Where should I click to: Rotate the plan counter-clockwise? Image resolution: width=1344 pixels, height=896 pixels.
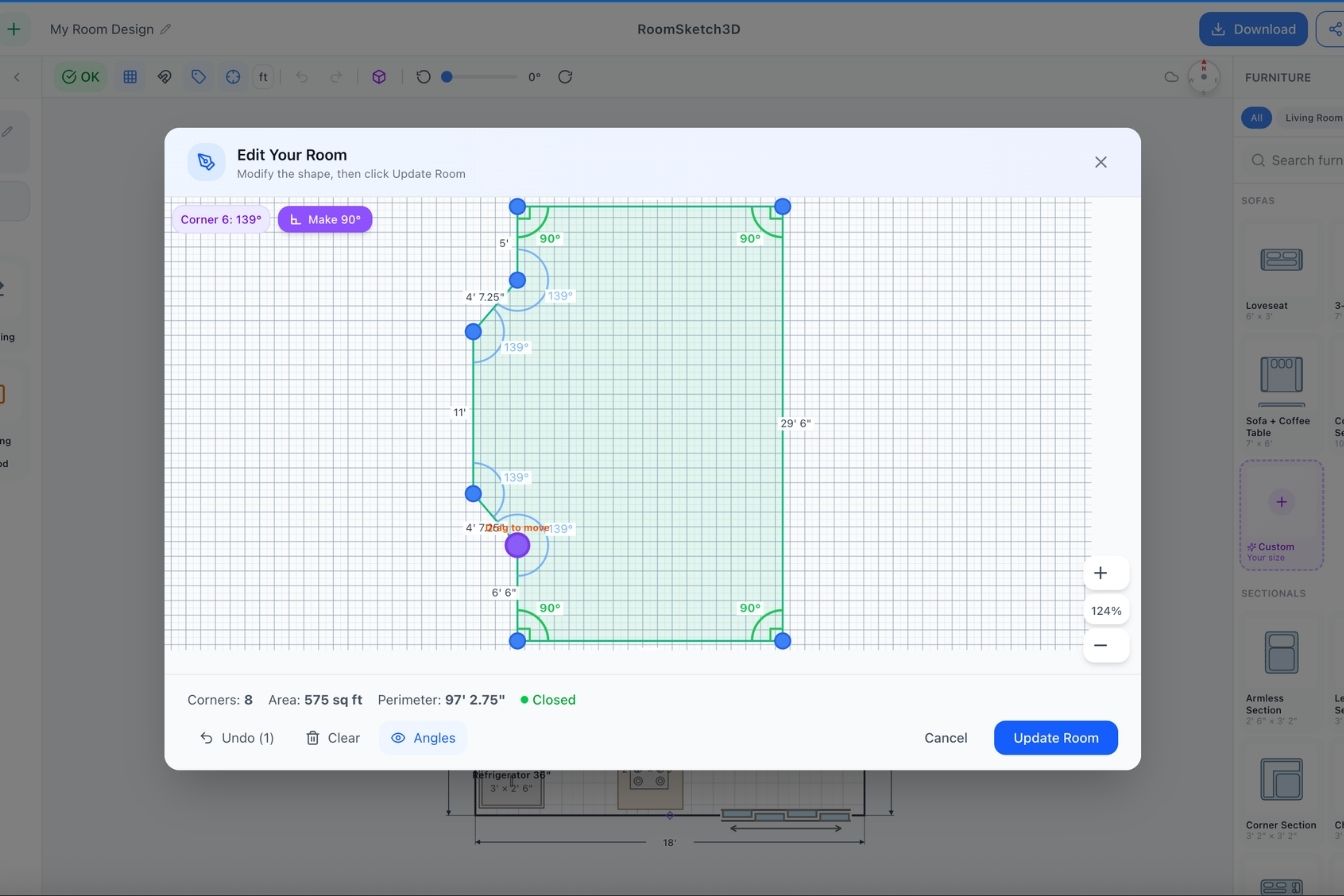(x=423, y=77)
